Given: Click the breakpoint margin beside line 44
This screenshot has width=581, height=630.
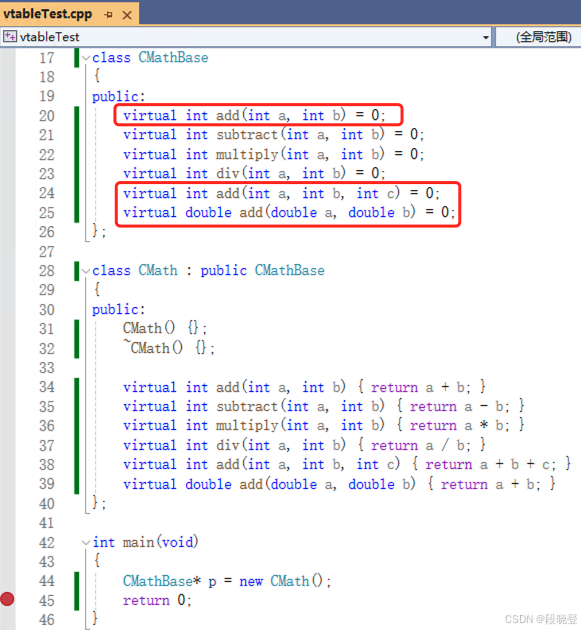Looking at the screenshot, I should click(7, 581).
